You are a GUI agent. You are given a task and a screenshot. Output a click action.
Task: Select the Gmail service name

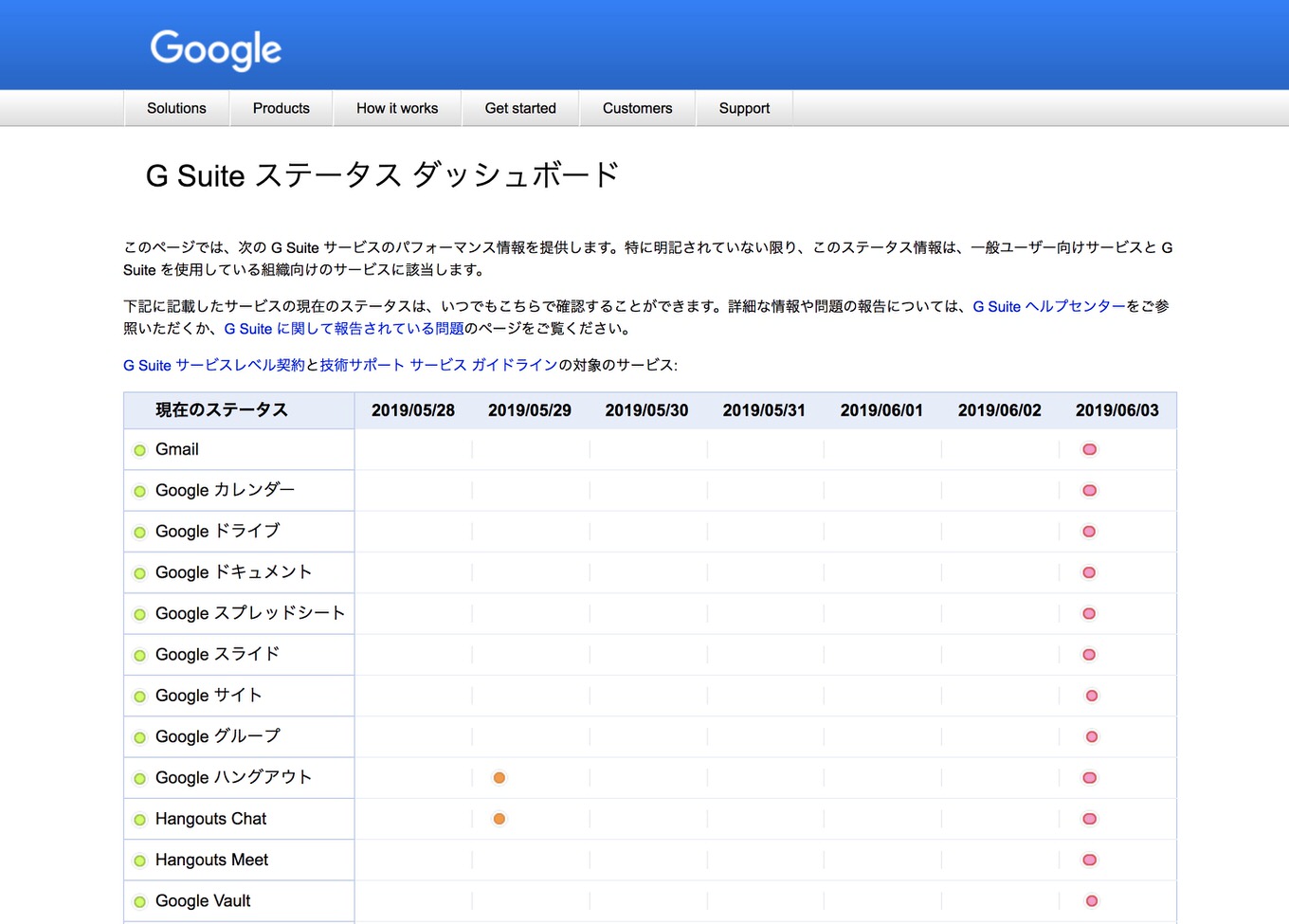point(177,449)
